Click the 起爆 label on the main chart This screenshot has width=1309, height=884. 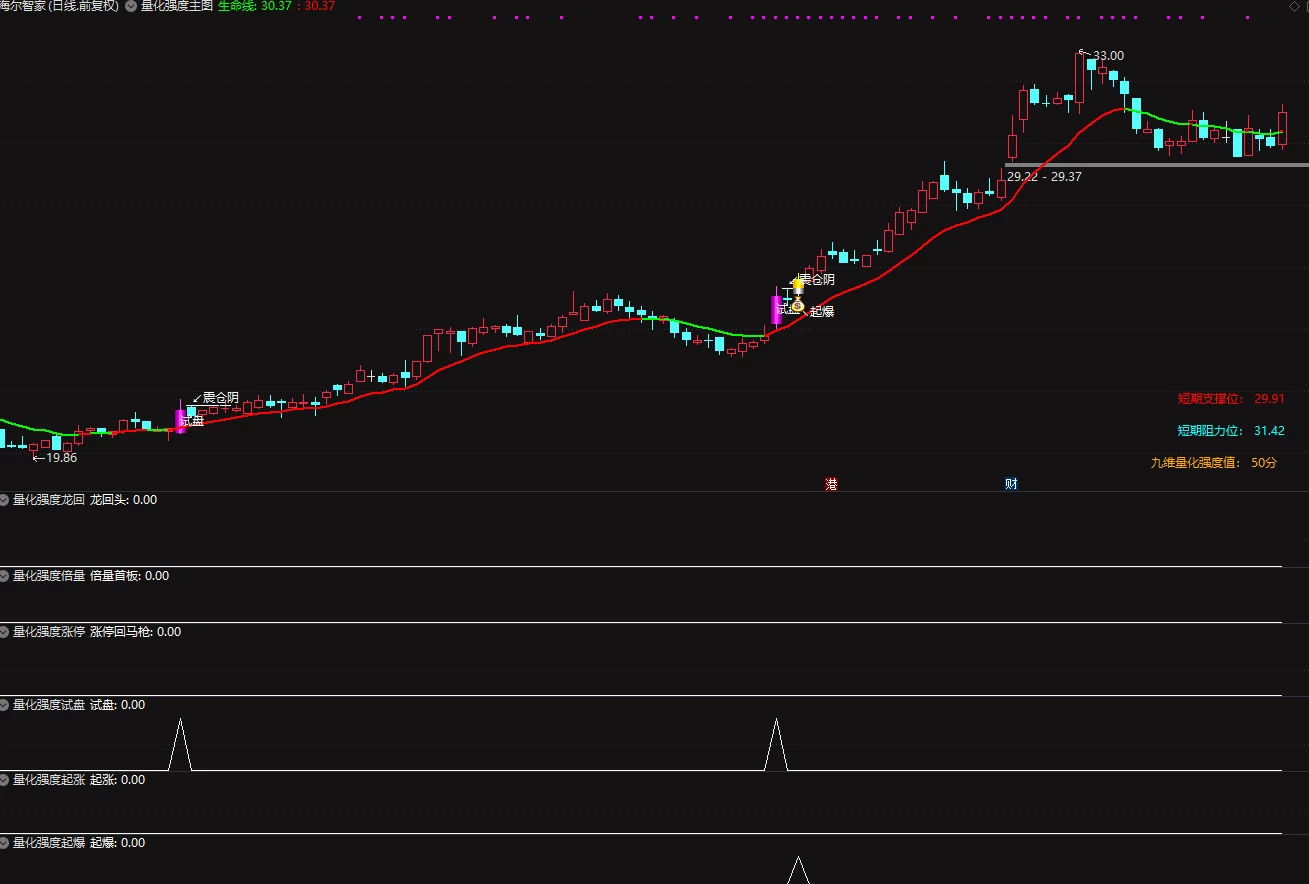821,311
